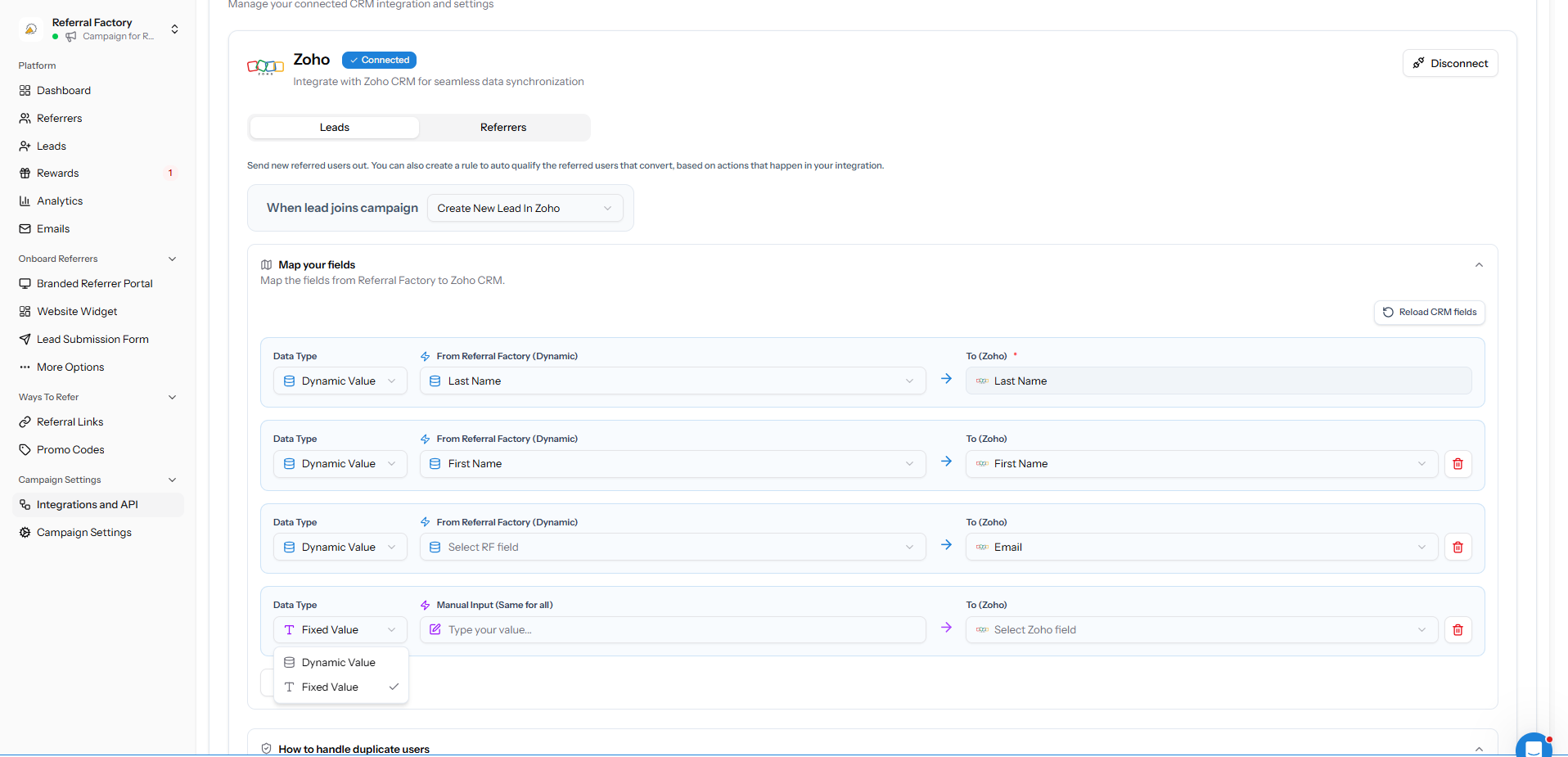
Task: Open the Zoho First Name field dropdown
Action: 1201,464
